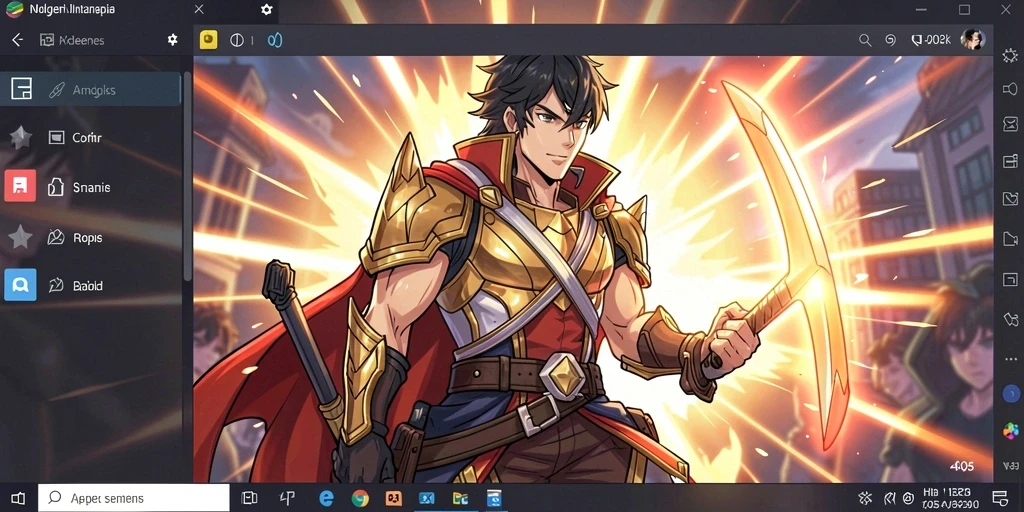Click the taskbar search input field
This screenshot has width=1024, height=512.
(x=134, y=498)
